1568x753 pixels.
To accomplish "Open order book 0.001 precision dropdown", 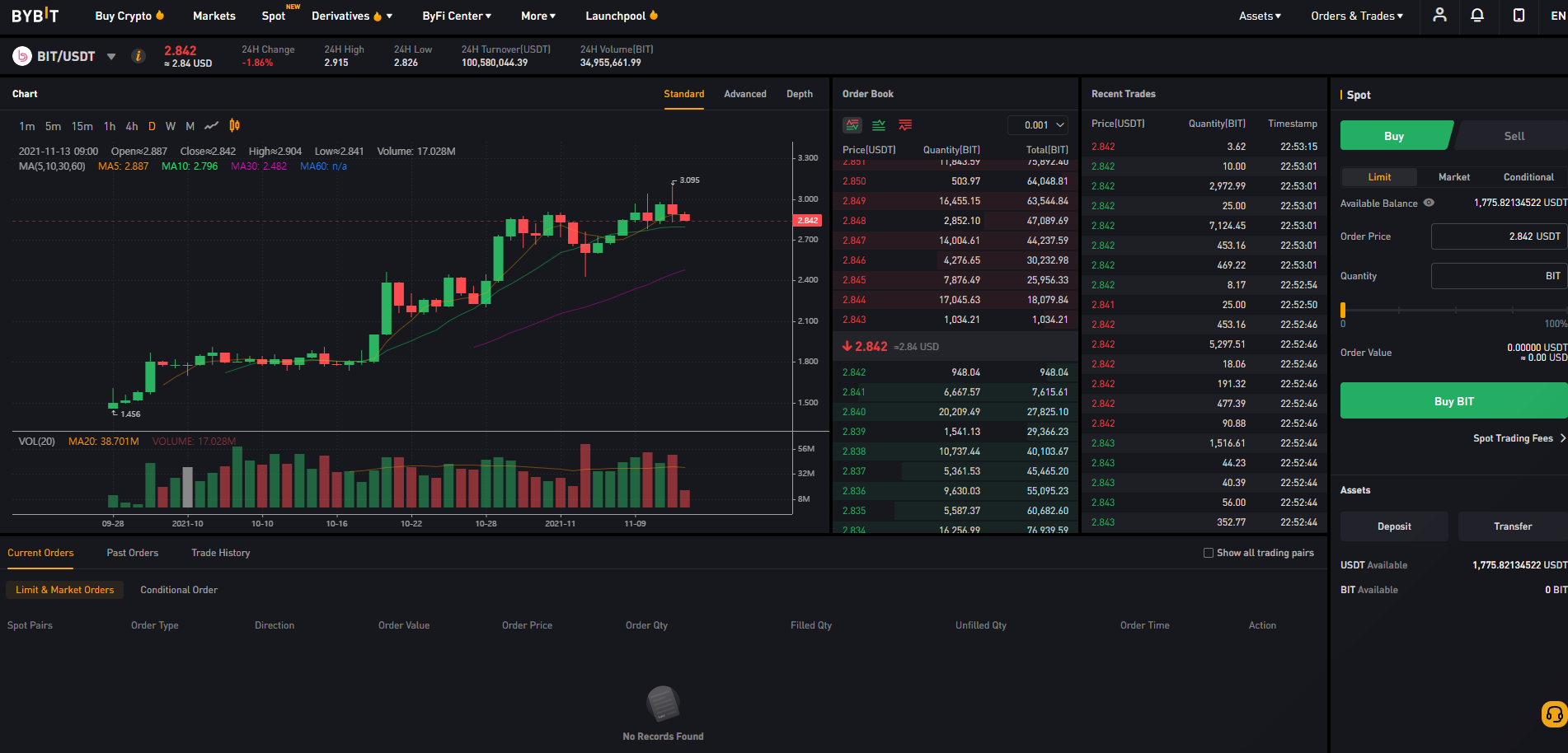I will tap(1039, 125).
